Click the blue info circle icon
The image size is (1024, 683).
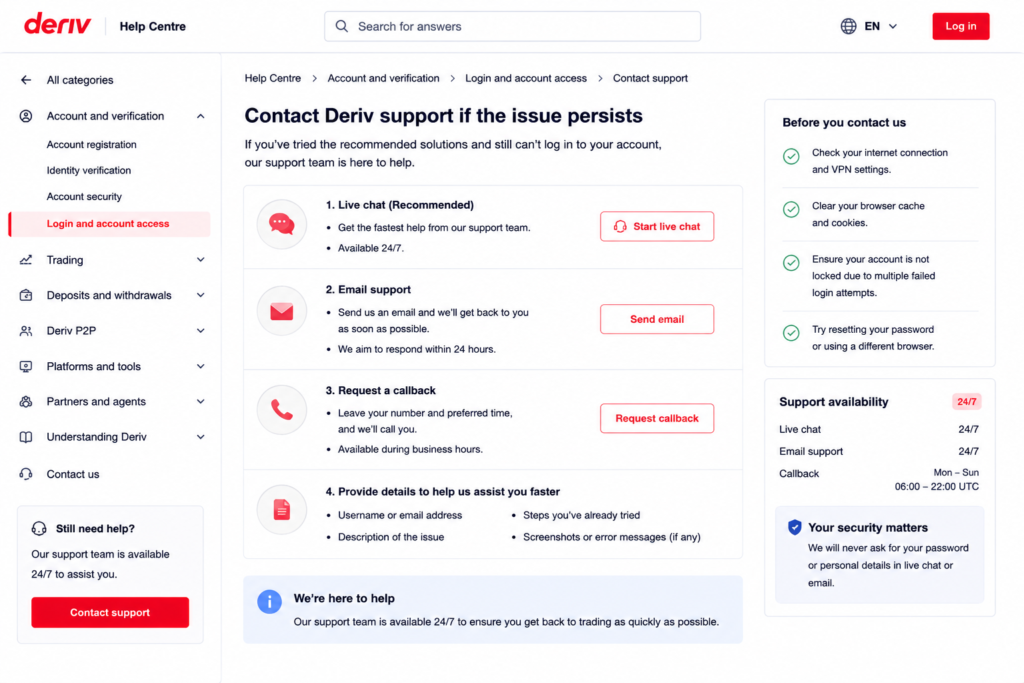(269, 601)
